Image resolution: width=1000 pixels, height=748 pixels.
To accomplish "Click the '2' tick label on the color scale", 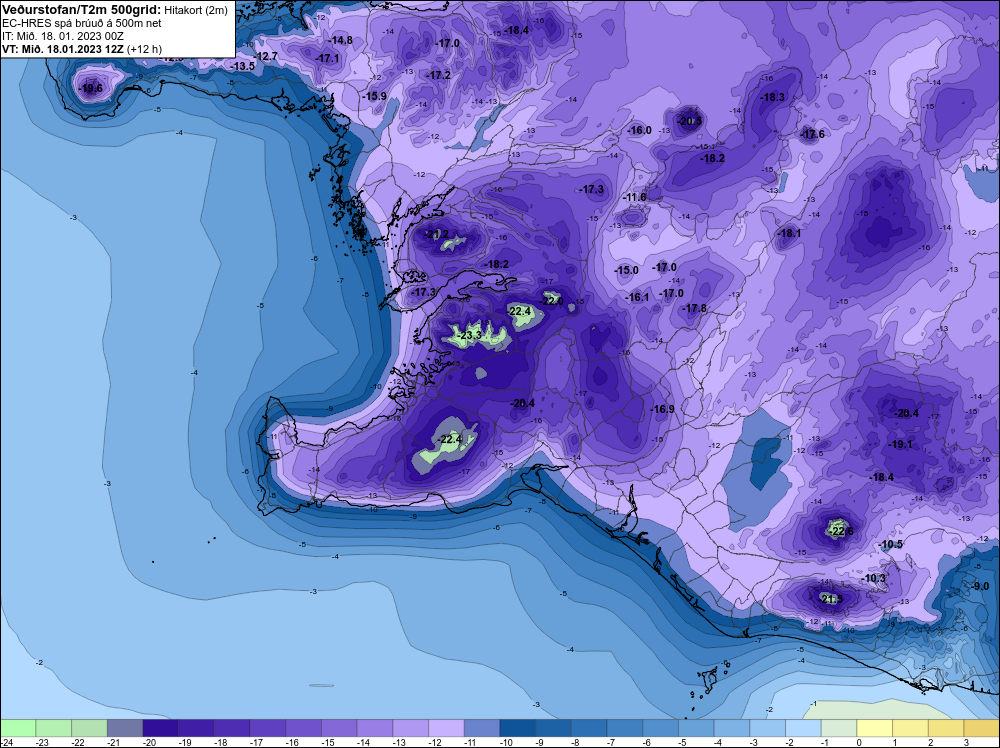I will pyautogui.click(x=930, y=742).
